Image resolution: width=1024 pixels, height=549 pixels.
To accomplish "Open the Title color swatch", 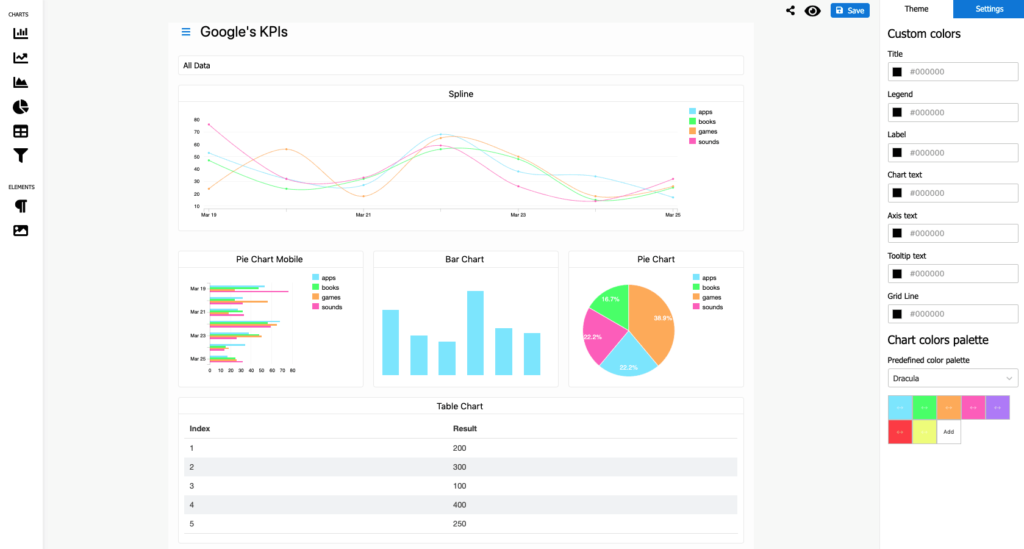I will coord(897,72).
